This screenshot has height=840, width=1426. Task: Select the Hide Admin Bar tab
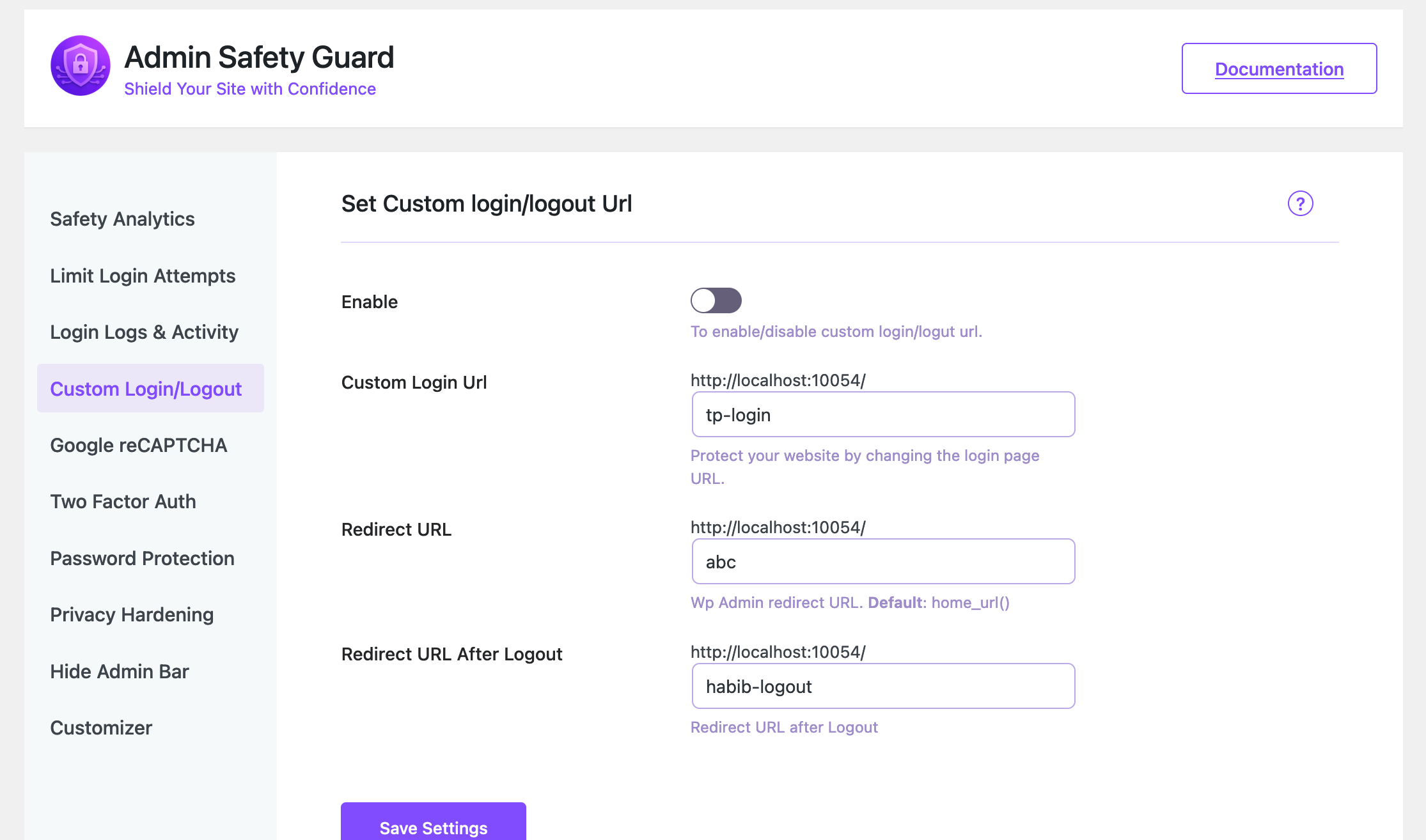click(x=120, y=672)
